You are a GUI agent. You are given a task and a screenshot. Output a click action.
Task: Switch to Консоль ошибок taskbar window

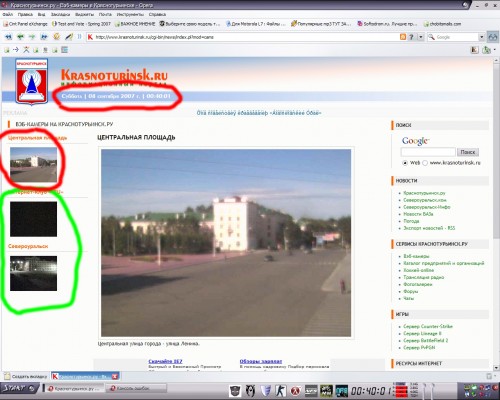137,388
